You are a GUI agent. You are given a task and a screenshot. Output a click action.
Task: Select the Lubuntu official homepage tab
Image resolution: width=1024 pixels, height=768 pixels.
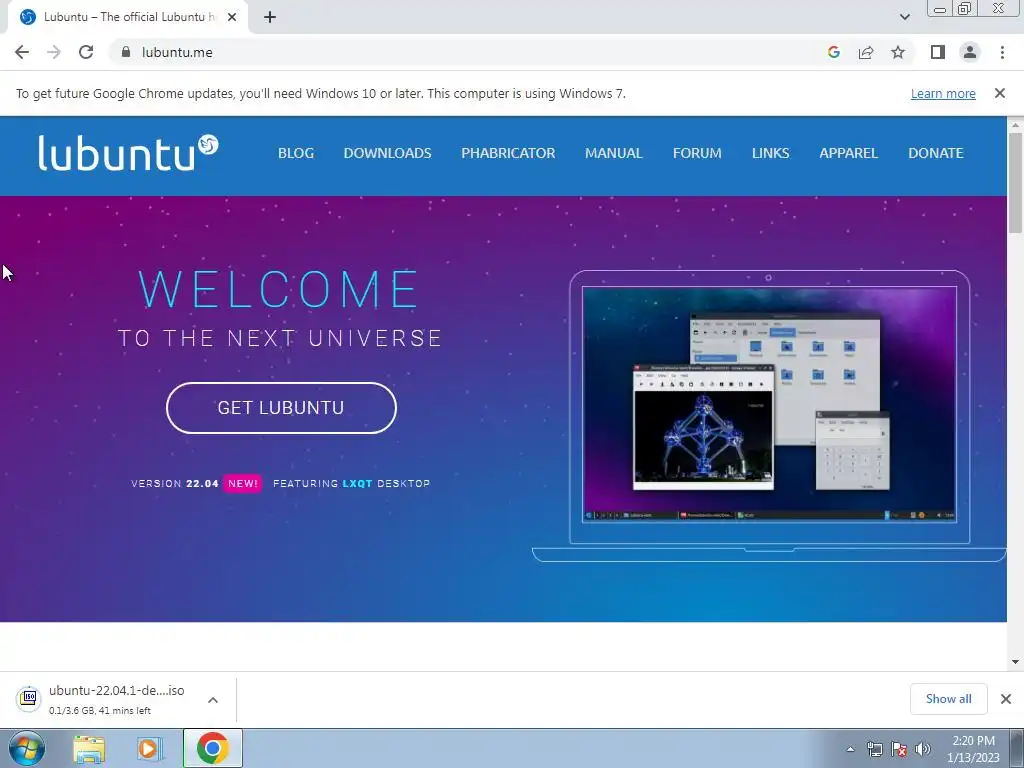click(127, 17)
